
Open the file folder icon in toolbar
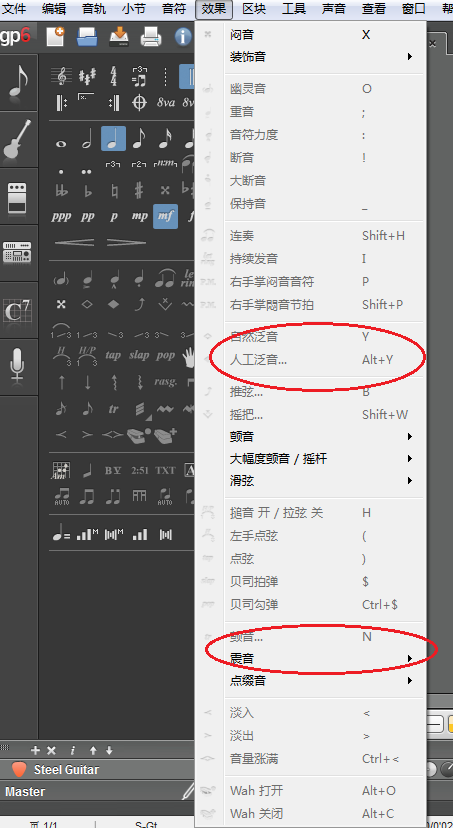point(87,36)
